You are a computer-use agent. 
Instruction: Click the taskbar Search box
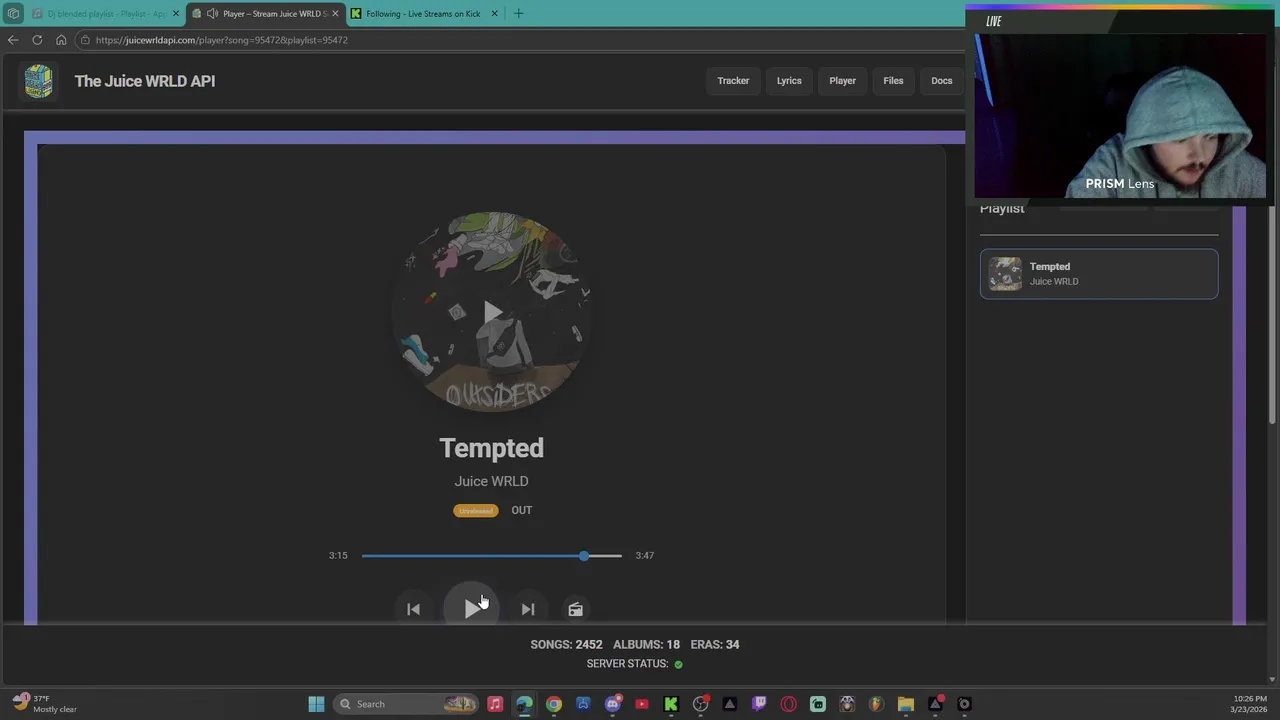[405, 704]
